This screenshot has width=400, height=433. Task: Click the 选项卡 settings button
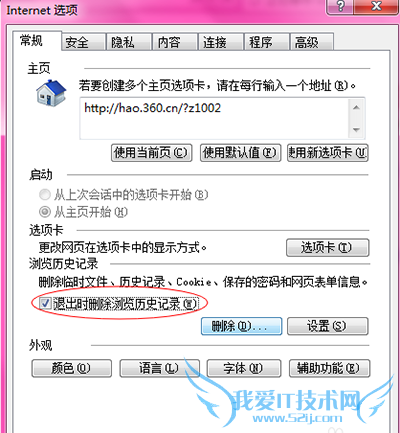pyautogui.click(x=328, y=248)
